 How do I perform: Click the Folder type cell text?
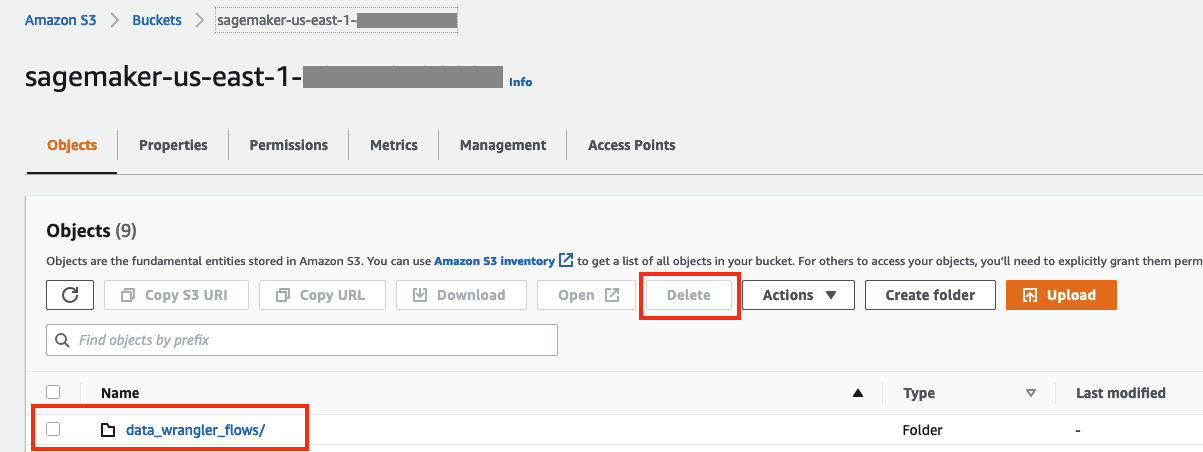pyautogui.click(x=923, y=430)
